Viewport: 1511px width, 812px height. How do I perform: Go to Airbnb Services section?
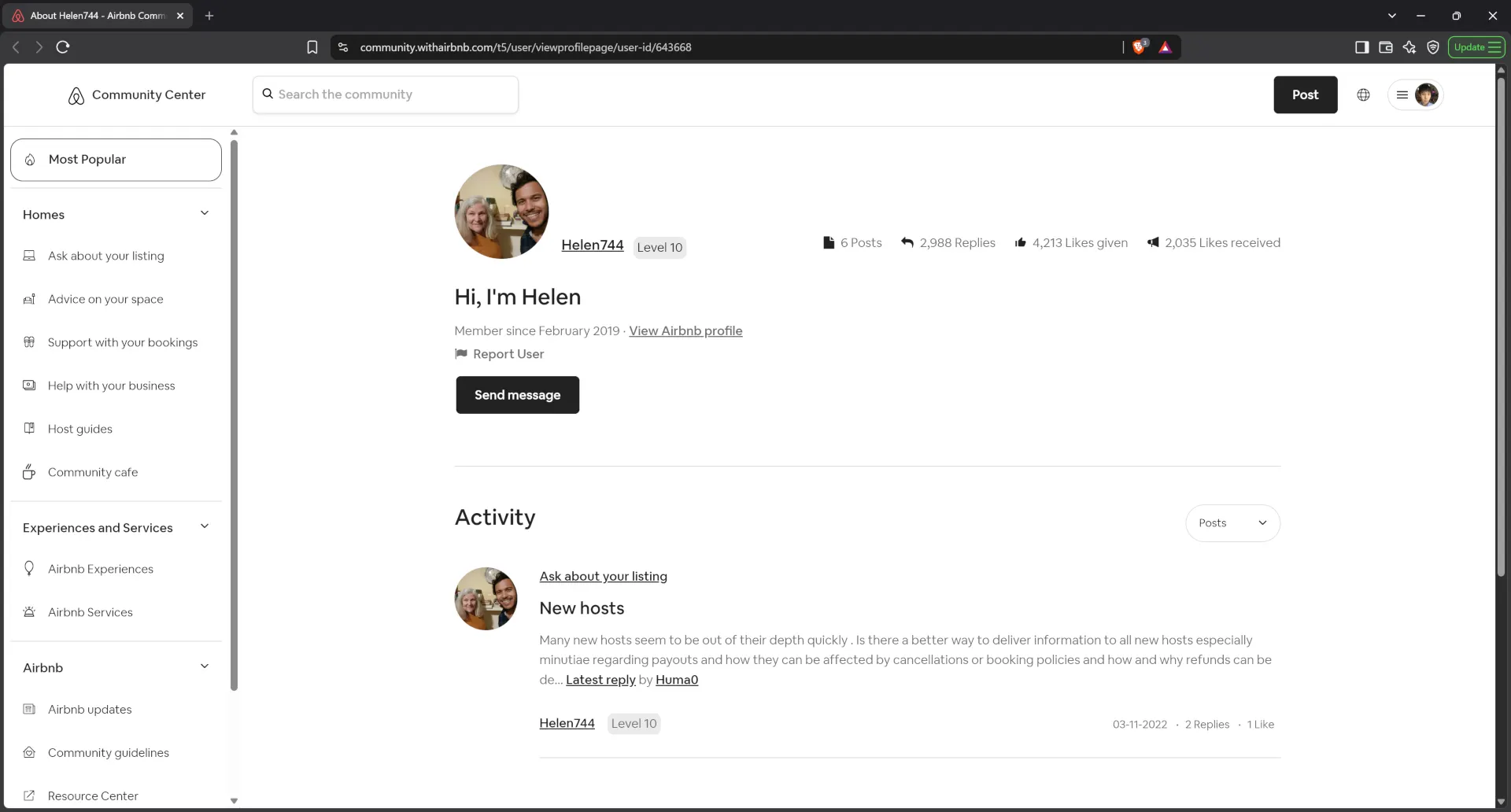point(91,612)
